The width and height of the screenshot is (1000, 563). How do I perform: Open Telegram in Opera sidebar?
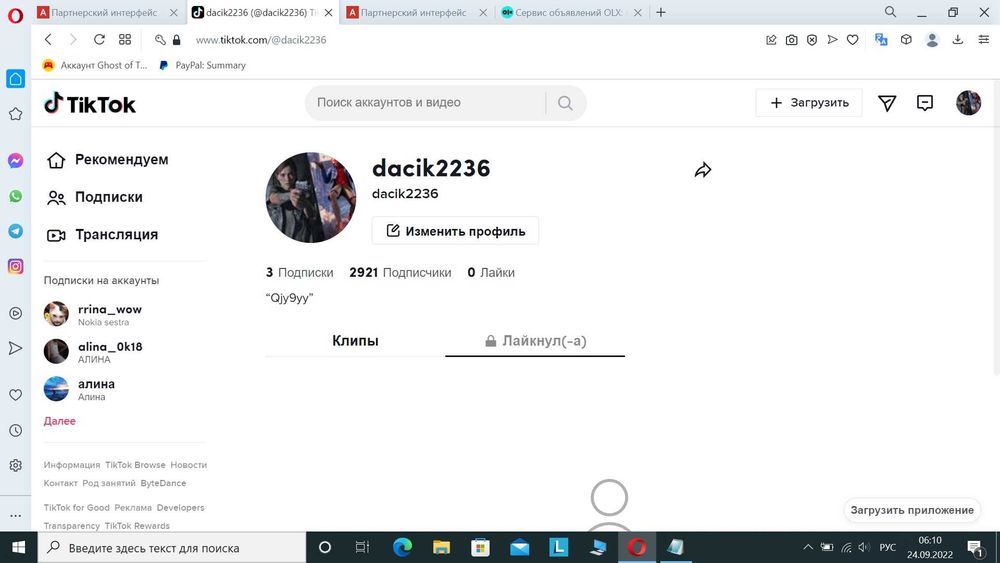pyautogui.click(x=15, y=231)
